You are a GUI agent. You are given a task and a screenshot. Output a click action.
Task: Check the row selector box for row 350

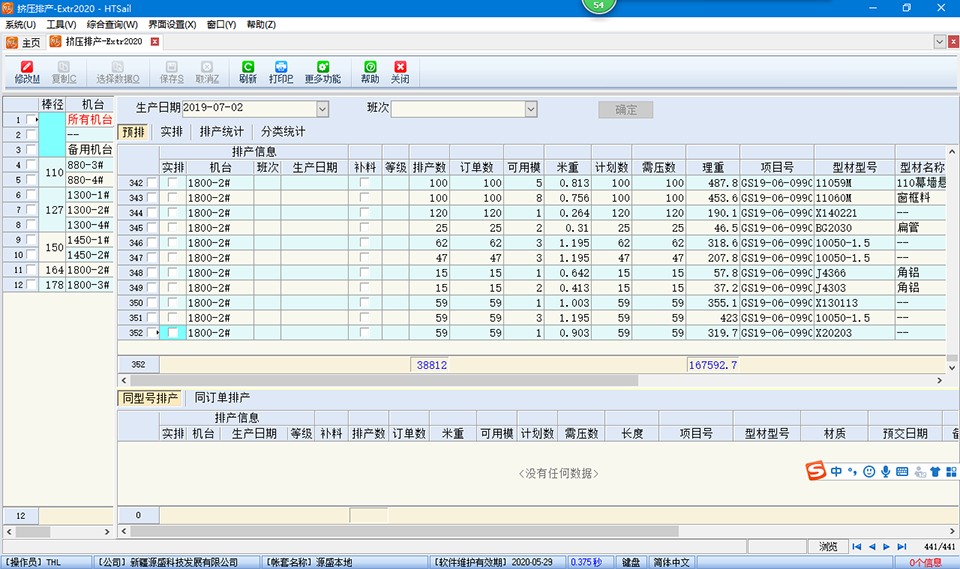[151, 303]
